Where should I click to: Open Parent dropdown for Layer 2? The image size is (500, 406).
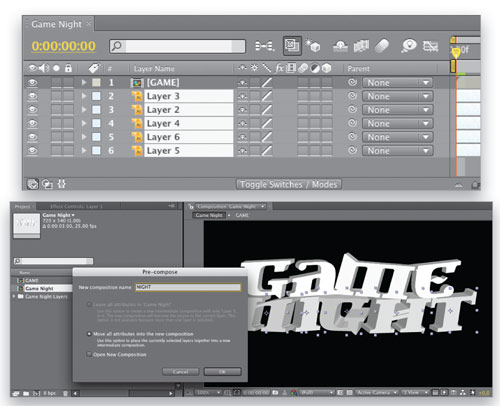[x=398, y=110]
